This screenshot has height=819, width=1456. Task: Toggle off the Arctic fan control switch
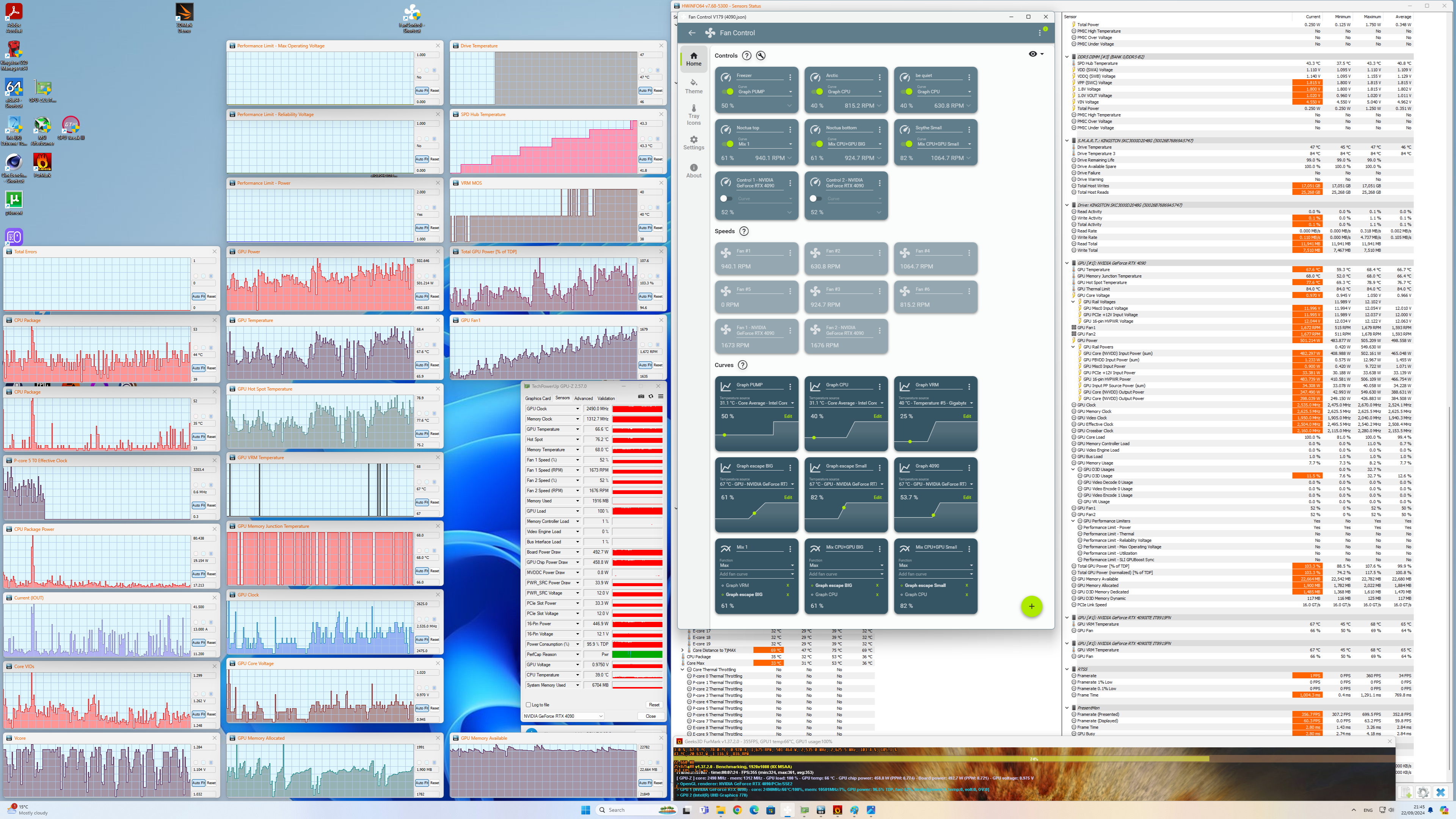[x=818, y=91]
